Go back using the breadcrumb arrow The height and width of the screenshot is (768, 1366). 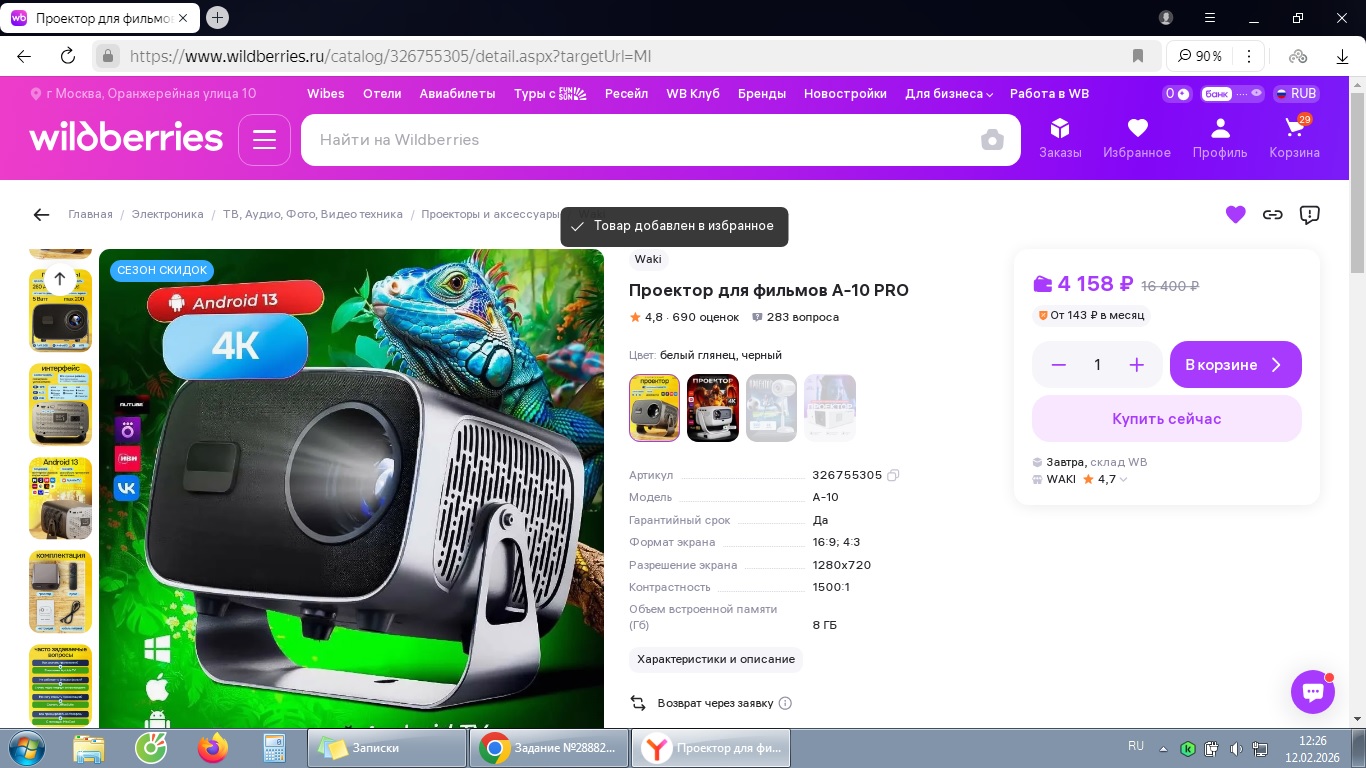click(41, 214)
